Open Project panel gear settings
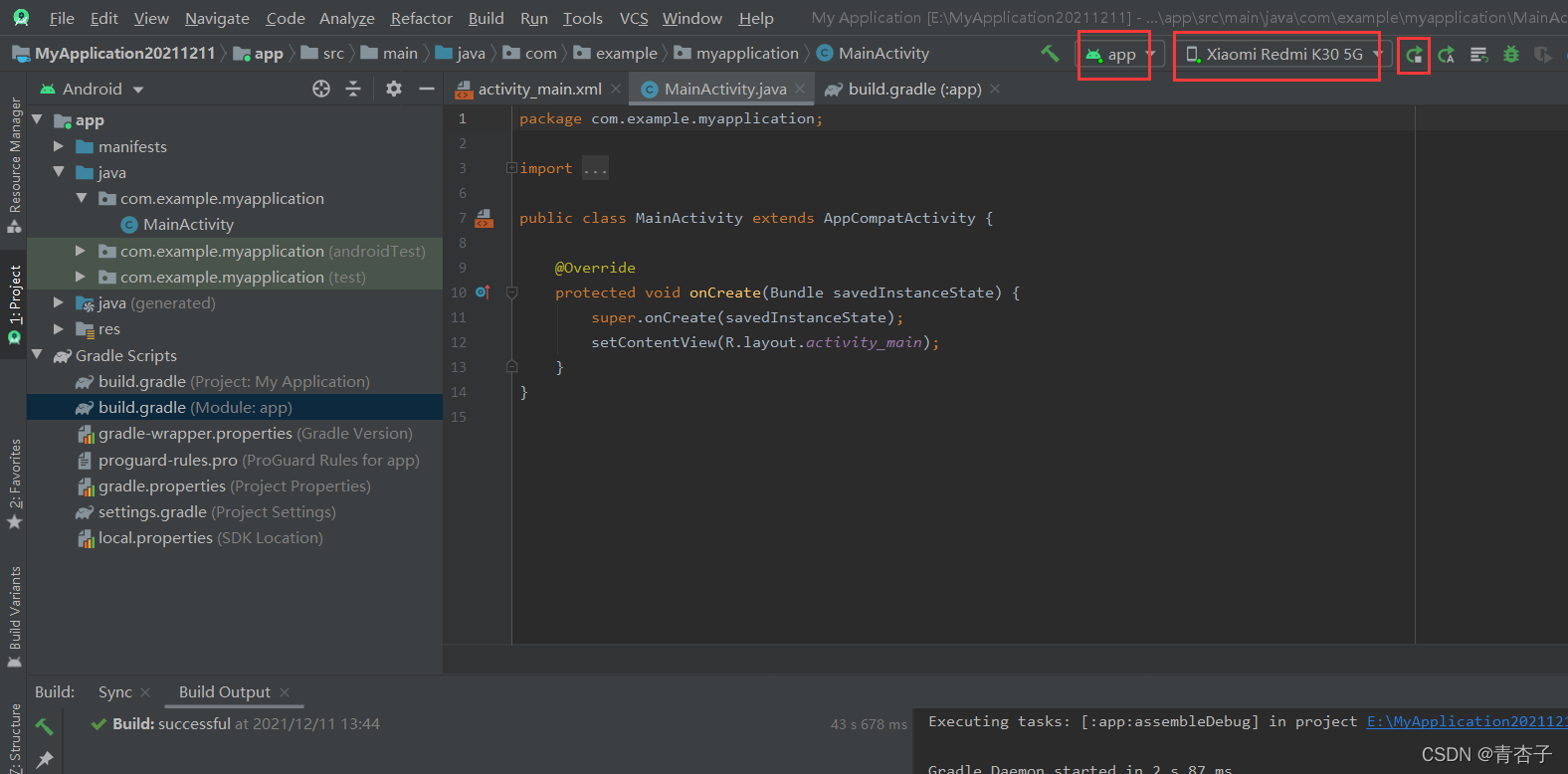Screen dimensions: 1568x774 point(394,89)
